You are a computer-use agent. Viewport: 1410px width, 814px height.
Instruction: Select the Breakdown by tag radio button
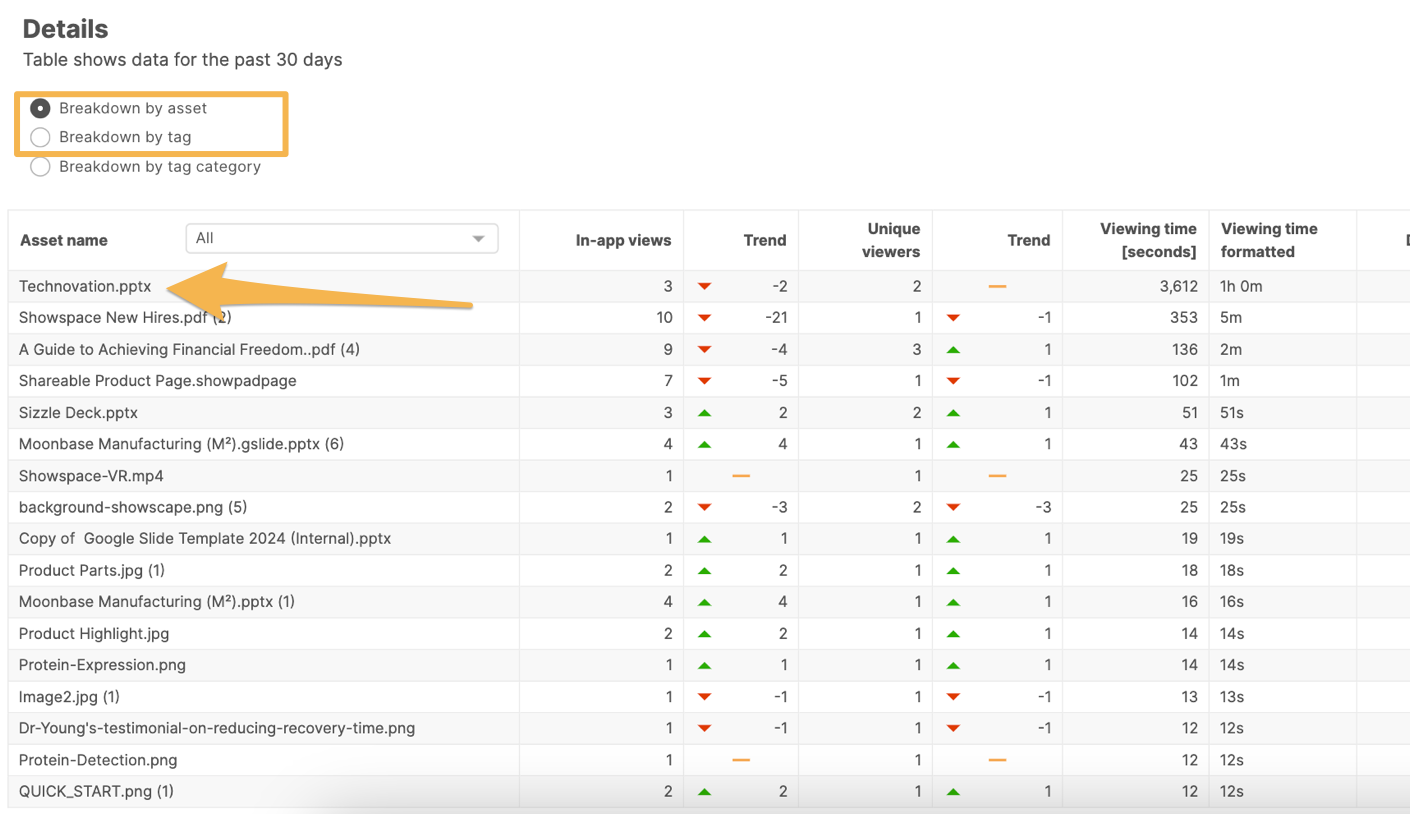pos(40,137)
